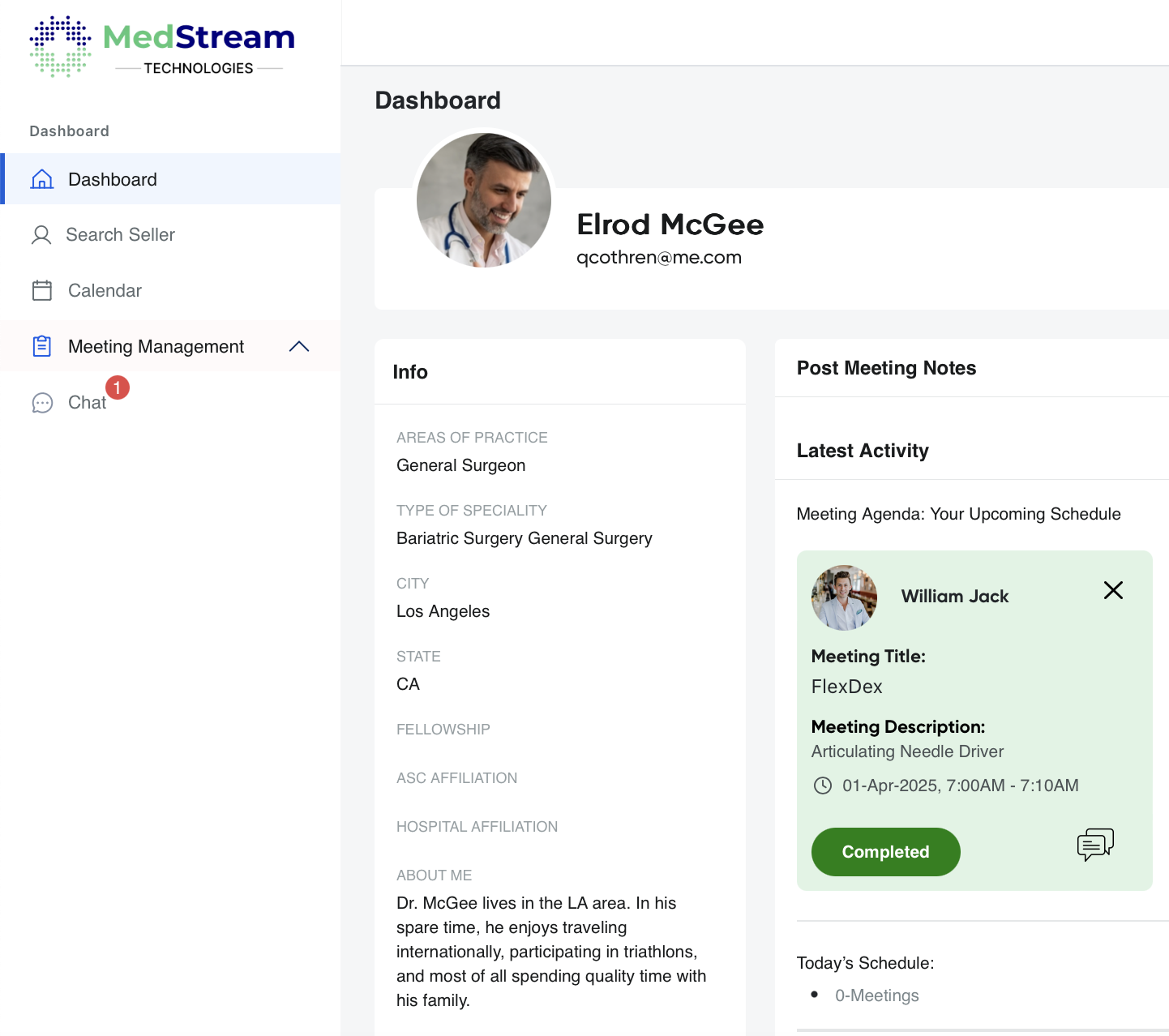Click the Search Seller person icon
The height and width of the screenshot is (1036, 1169).
click(41, 235)
